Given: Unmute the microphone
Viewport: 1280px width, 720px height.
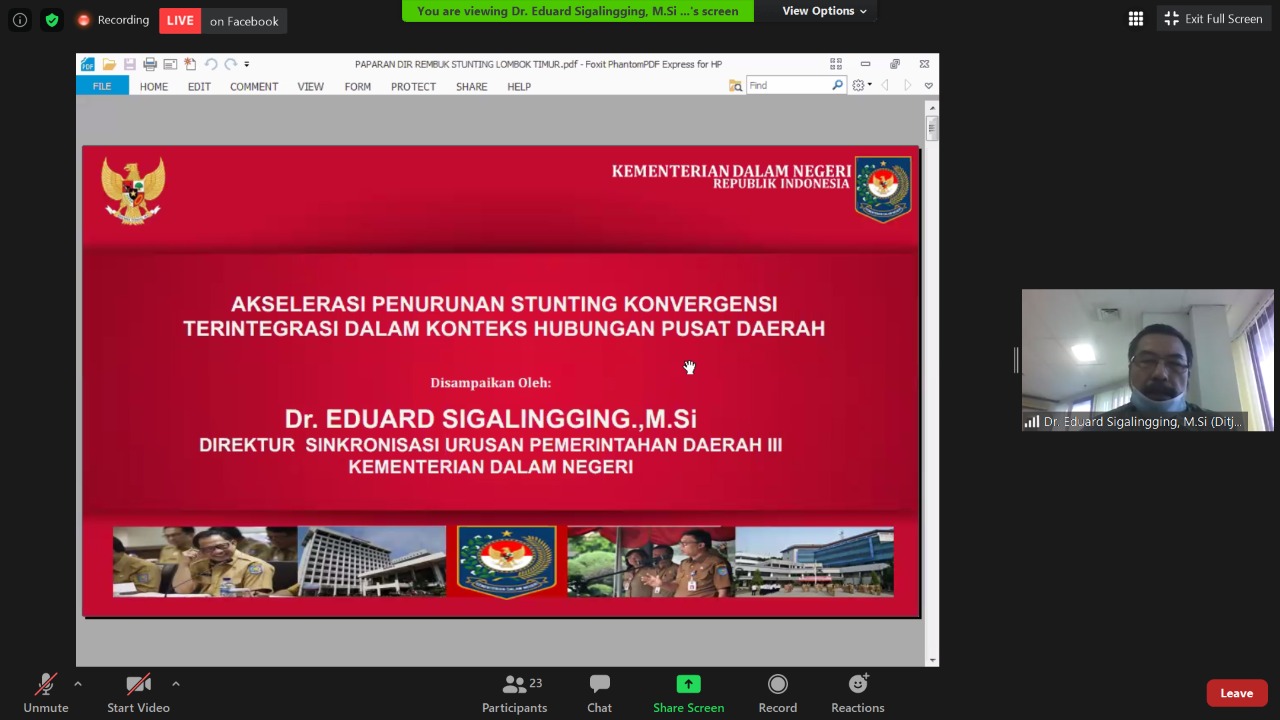Looking at the screenshot, I should 46,693.
